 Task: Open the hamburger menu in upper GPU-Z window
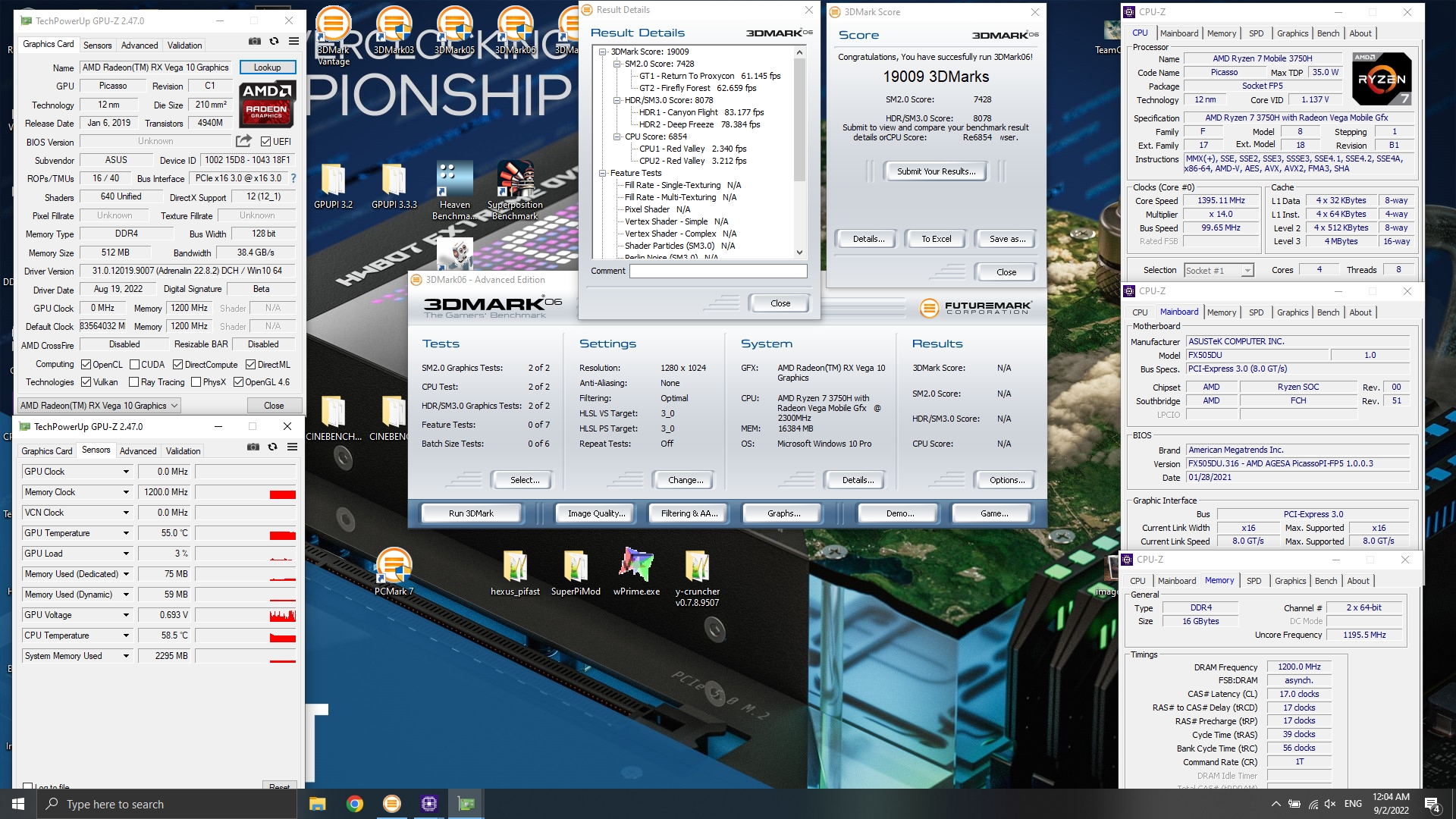[293, 41]
